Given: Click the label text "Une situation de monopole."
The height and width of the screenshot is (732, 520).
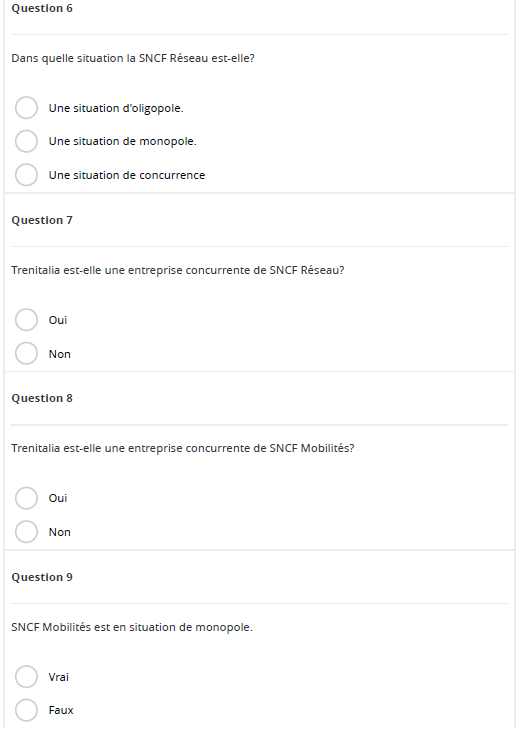Looking at the screenshot, I should pos(123,141).
